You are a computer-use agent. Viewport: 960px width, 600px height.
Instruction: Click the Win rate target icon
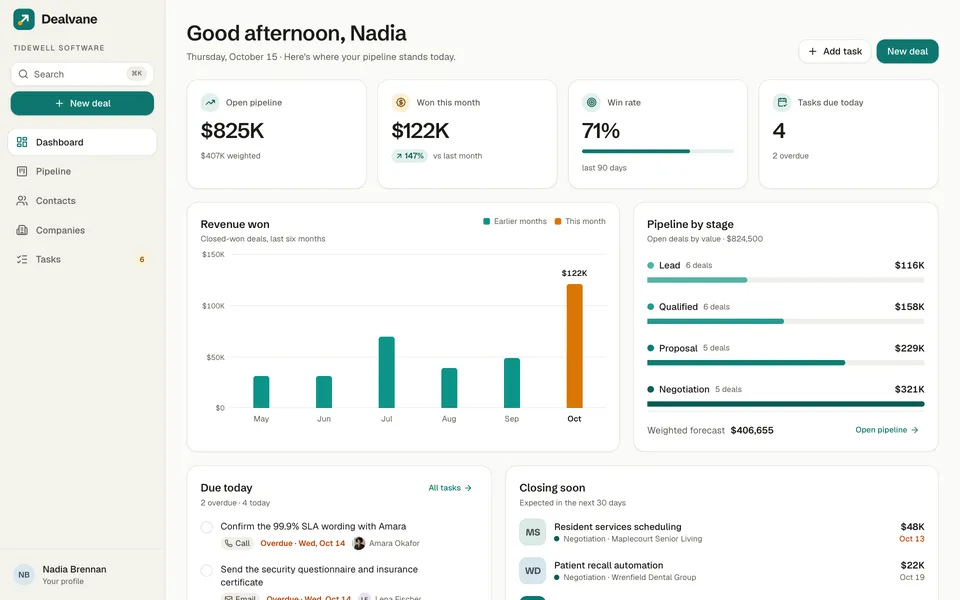click(591, 102)
